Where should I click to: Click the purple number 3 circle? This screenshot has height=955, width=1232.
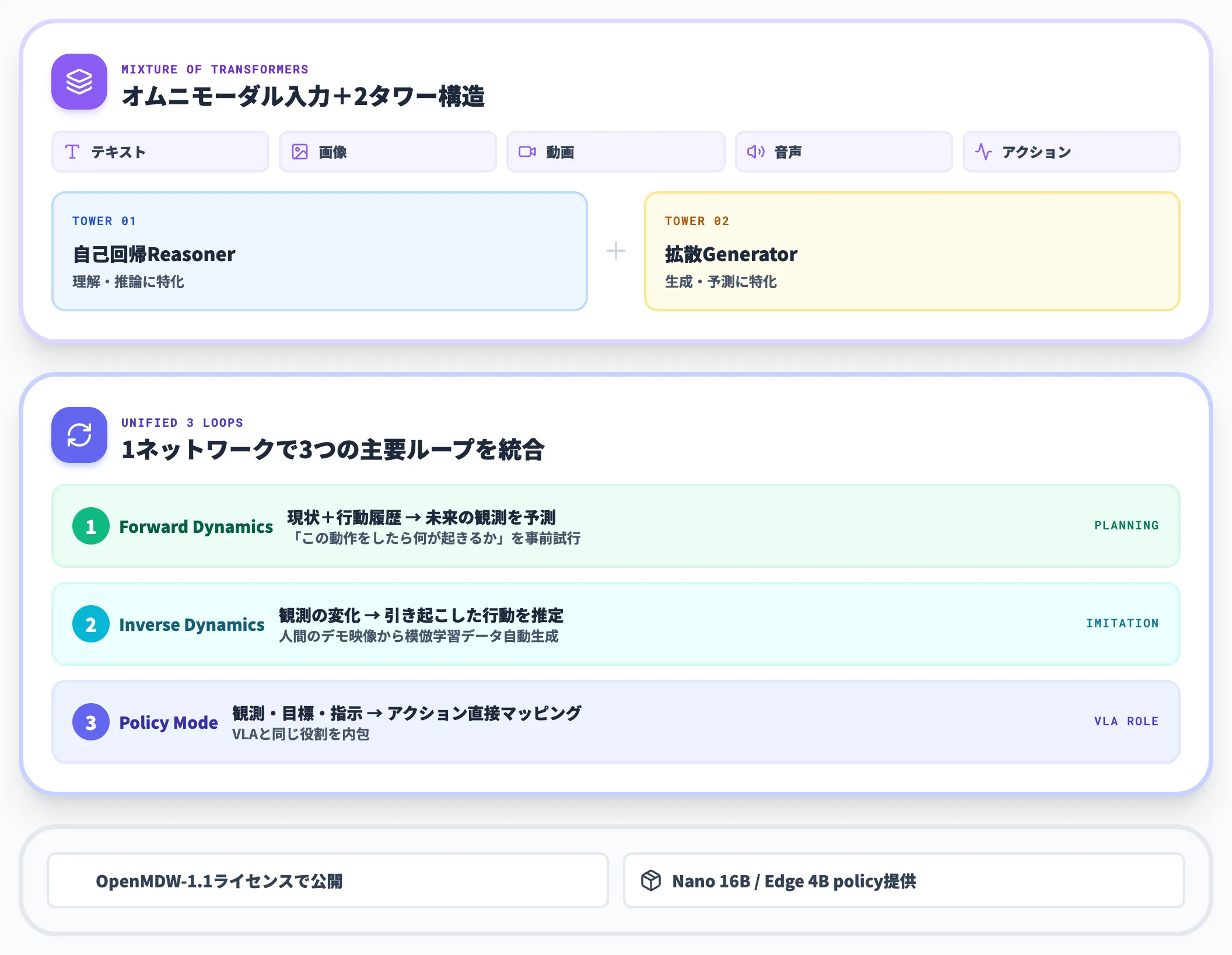[x=91, y=722]
